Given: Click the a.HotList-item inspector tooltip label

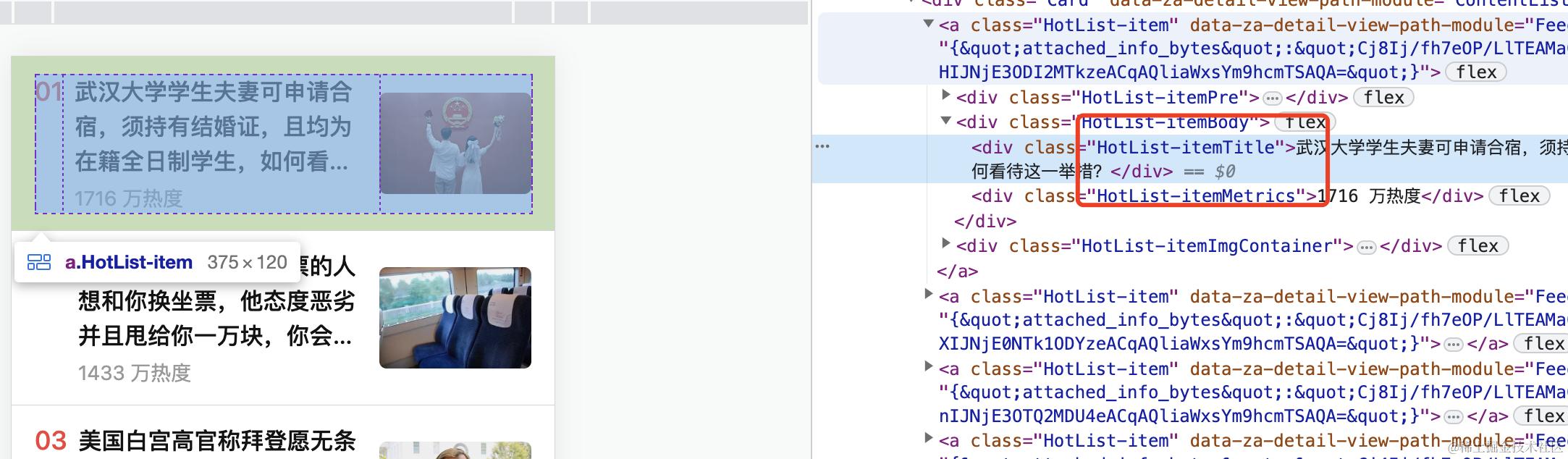Looking at the screenshot, I should (129, 262).
